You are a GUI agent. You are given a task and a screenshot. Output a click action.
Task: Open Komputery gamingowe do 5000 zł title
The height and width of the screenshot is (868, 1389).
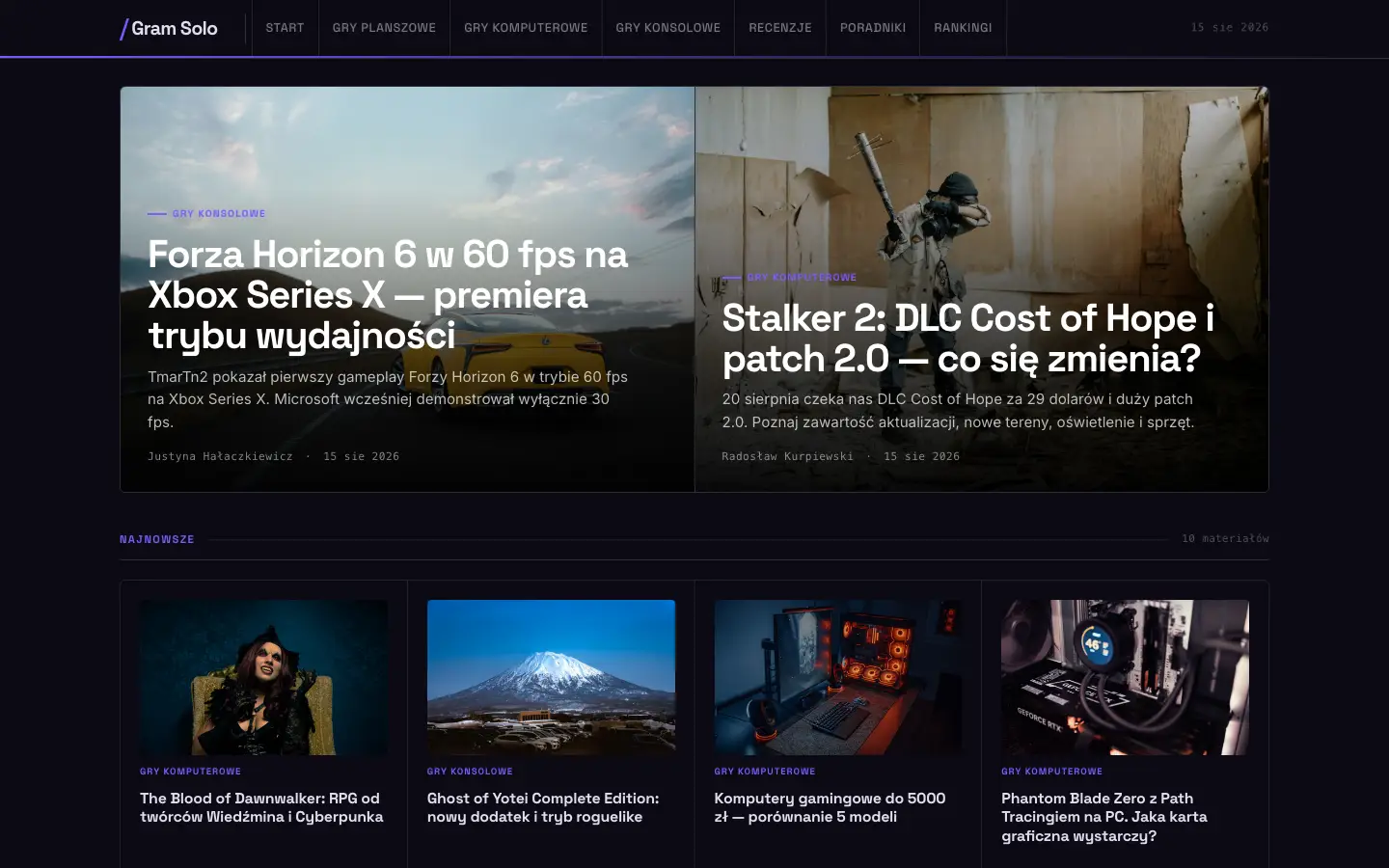coord(830,807)
